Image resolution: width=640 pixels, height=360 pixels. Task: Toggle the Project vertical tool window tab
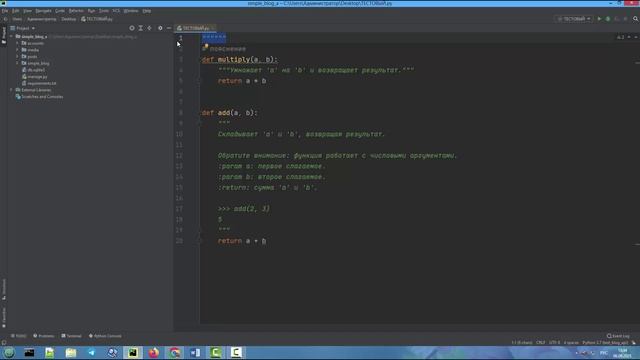click(4, 36)
